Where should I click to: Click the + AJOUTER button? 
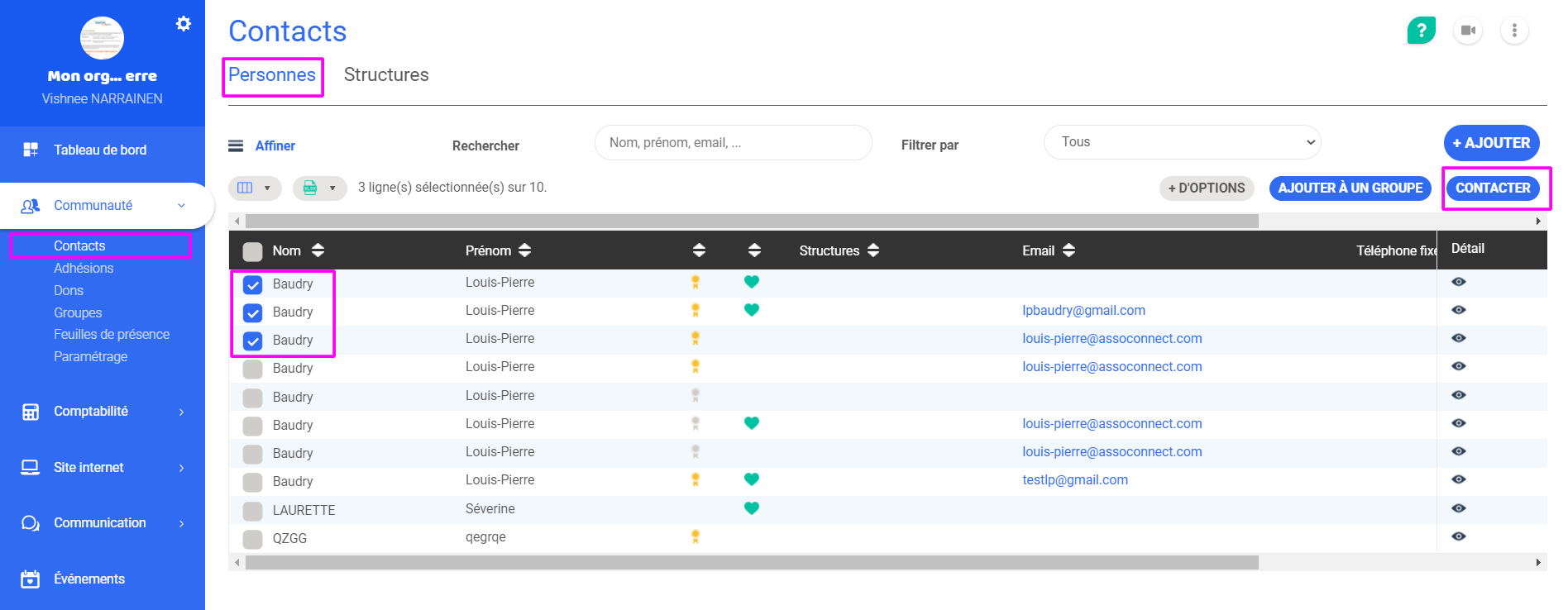point(1491,143)
